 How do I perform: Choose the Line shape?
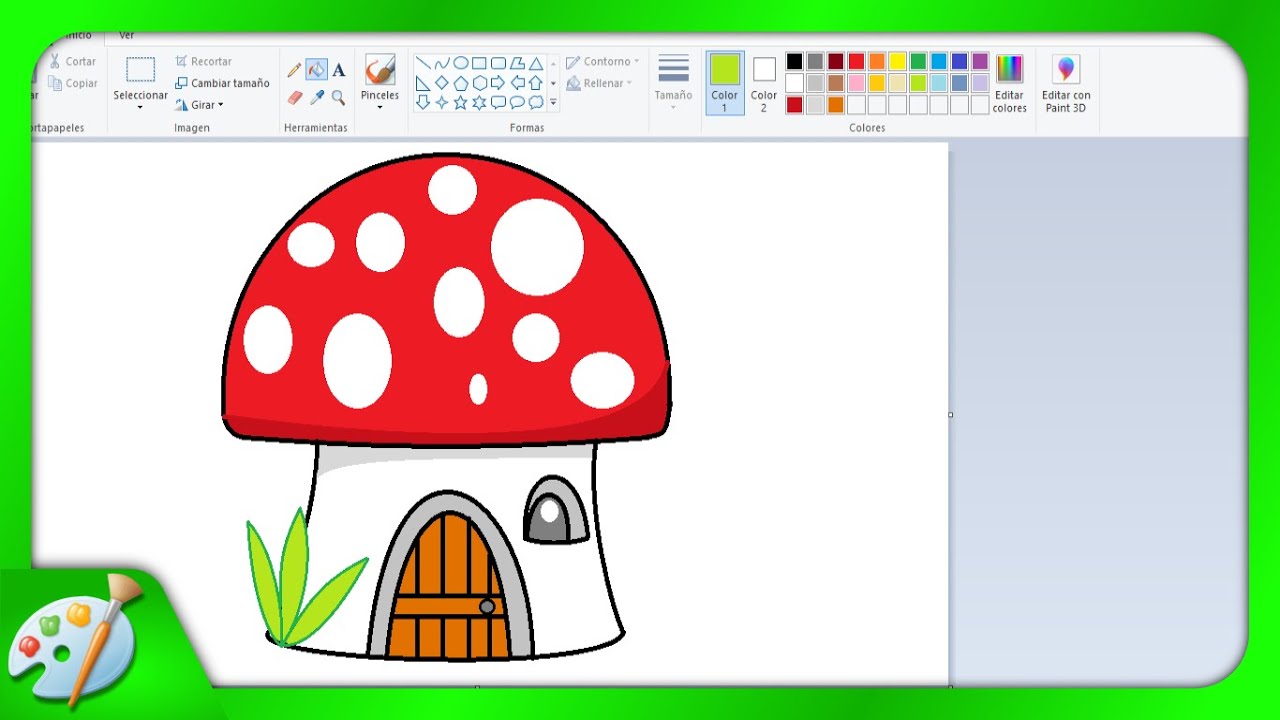point(423,63)
